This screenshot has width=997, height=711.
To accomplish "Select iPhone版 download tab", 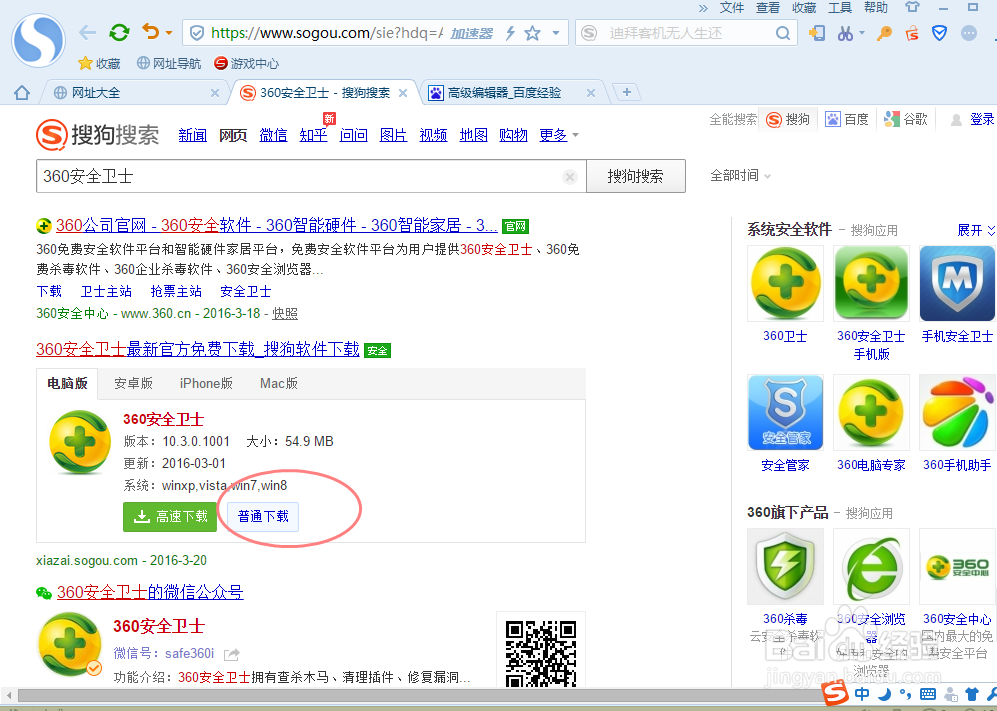I will (x=206, y=383).
